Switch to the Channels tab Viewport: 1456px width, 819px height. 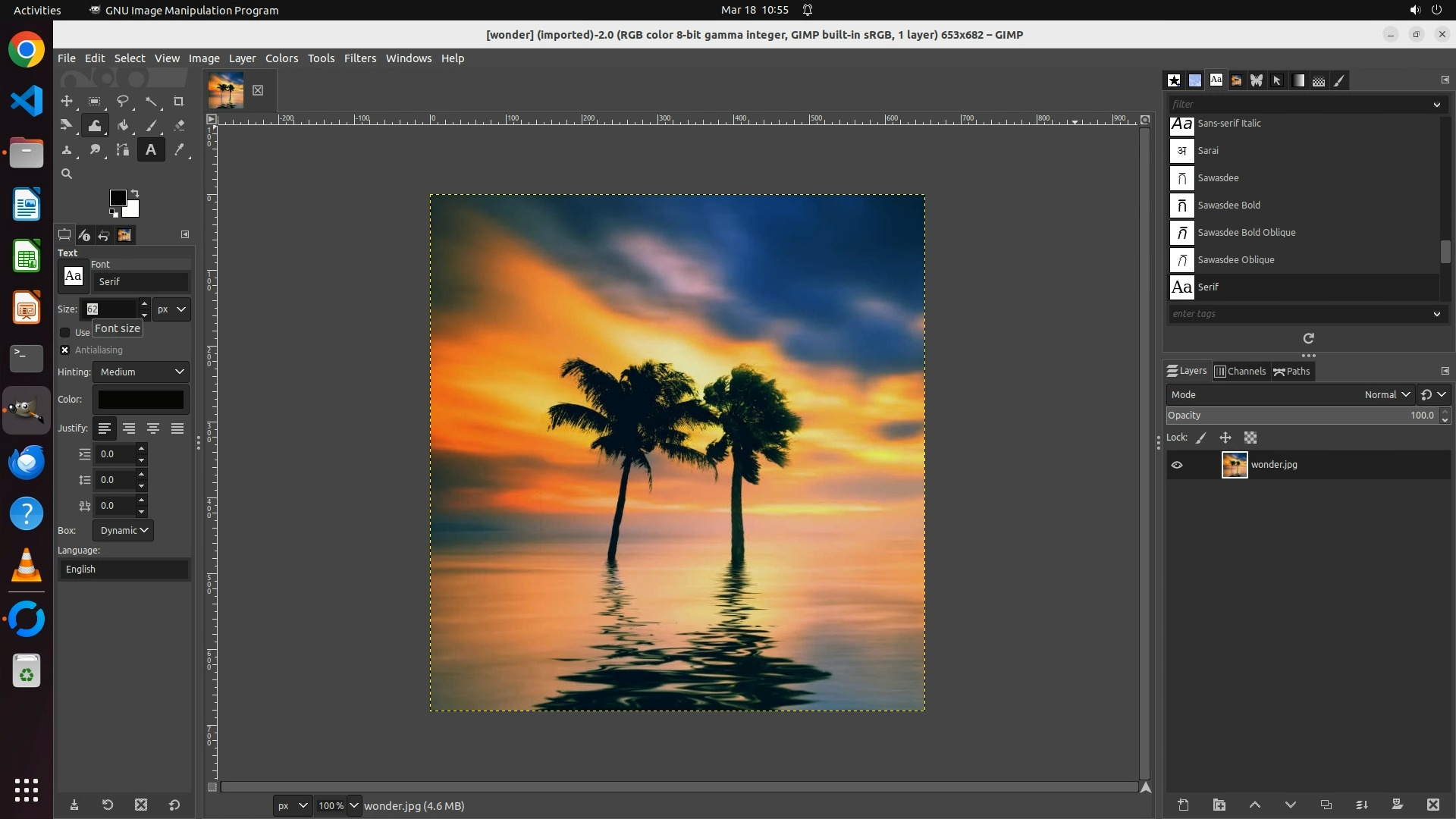tap(1241, 371)
